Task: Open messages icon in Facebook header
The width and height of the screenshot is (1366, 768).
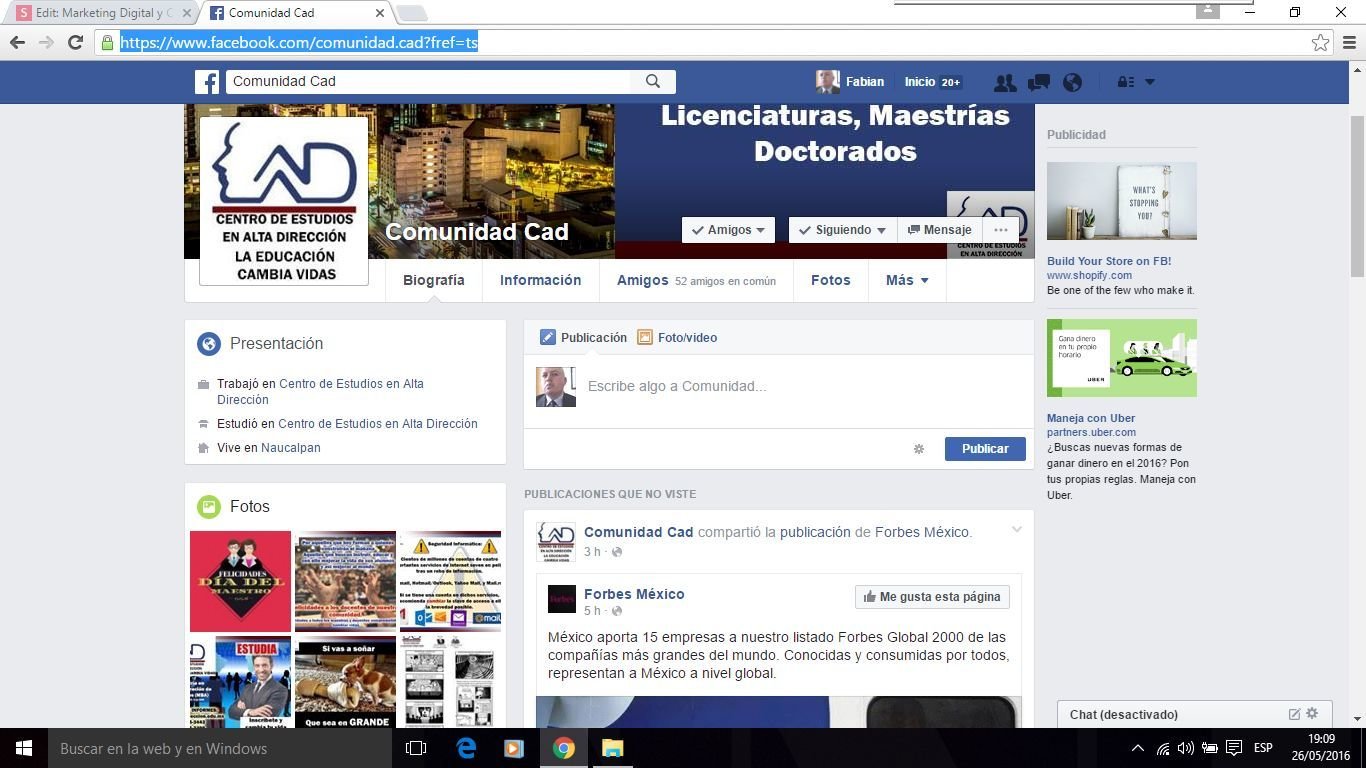Action: point(1039,83)
